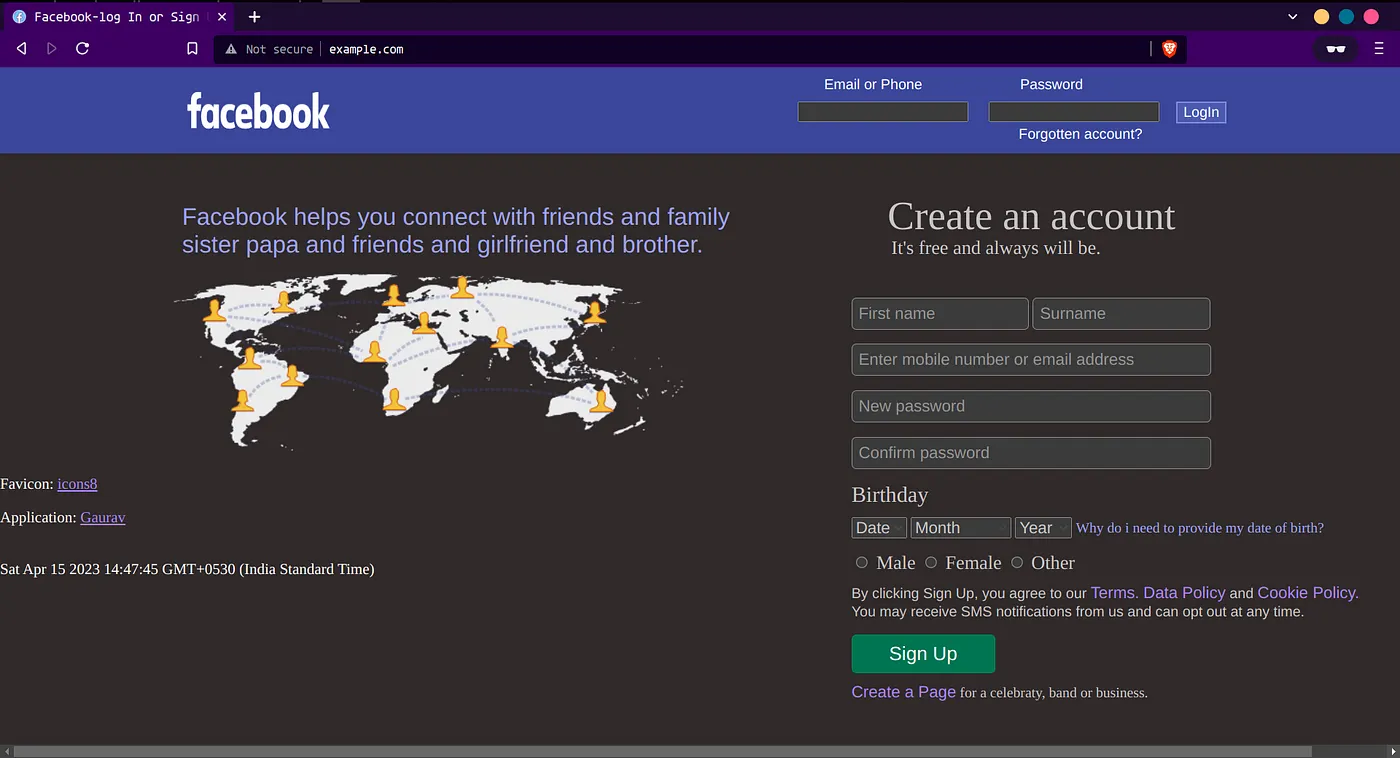This screenshot has height=758, width=1400.
Task: Click the New password field
Action: tap(1031, 406)
